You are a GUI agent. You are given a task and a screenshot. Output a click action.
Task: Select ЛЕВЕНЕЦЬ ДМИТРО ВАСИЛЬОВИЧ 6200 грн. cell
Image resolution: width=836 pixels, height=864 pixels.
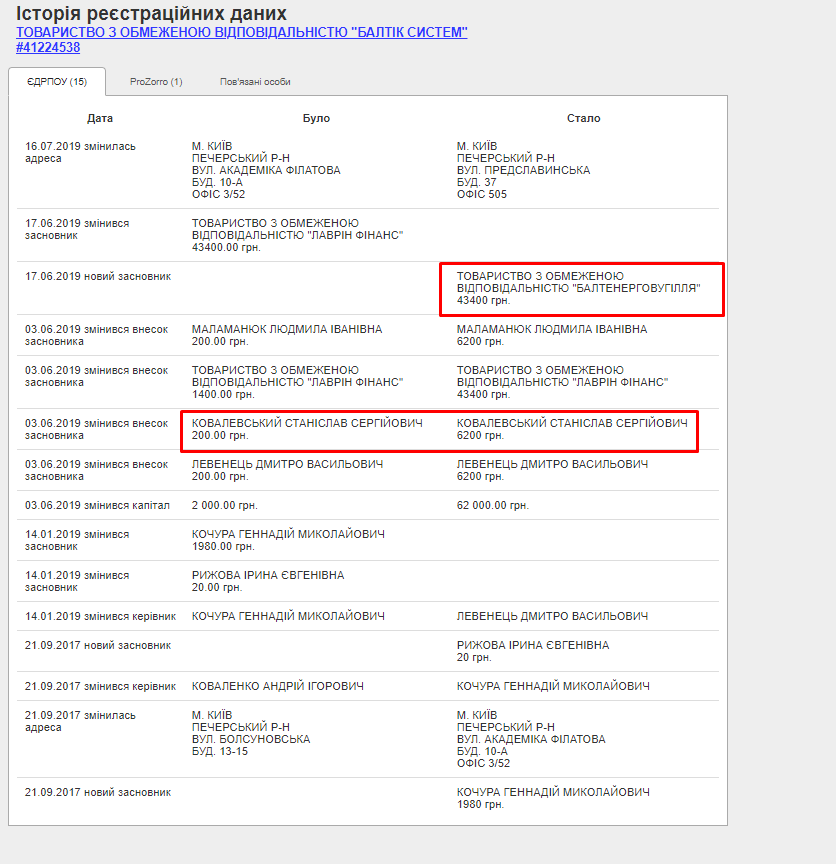tap(553, 470)
